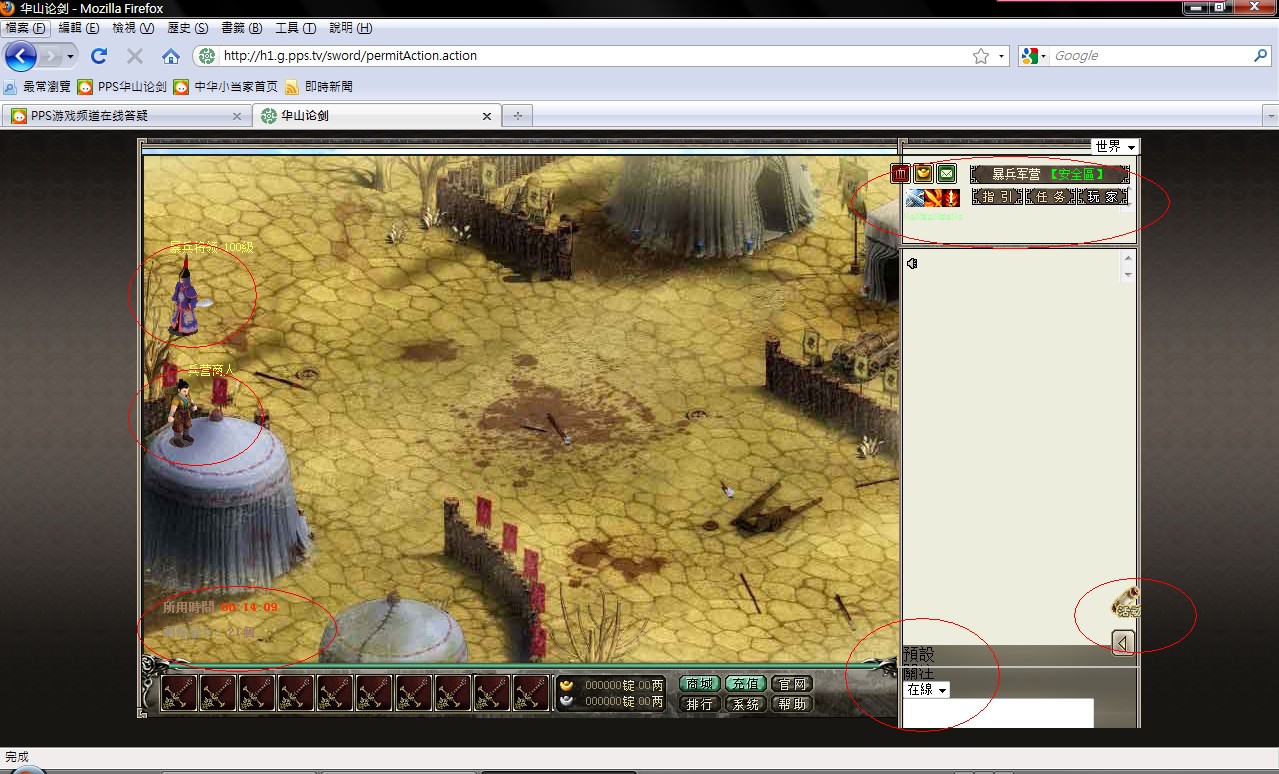Toggle the chat speaker sound icon
The width and height of the screenshot is (1279, 774).
[912, 264]
